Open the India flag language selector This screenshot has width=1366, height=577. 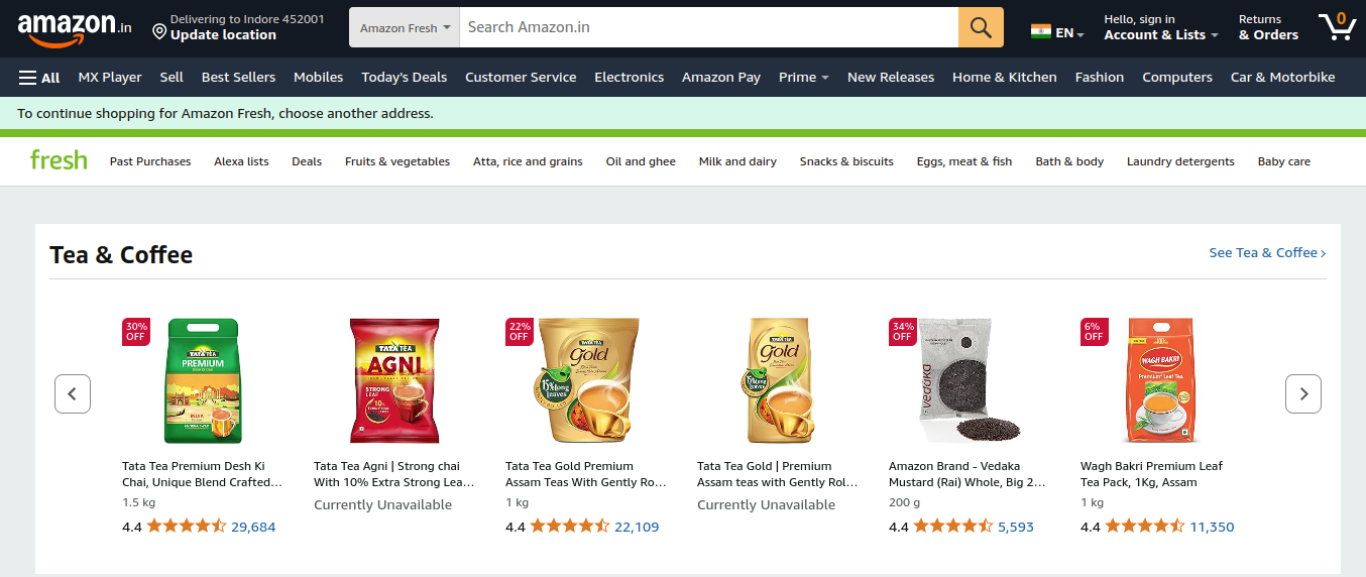coord(1057,32)
